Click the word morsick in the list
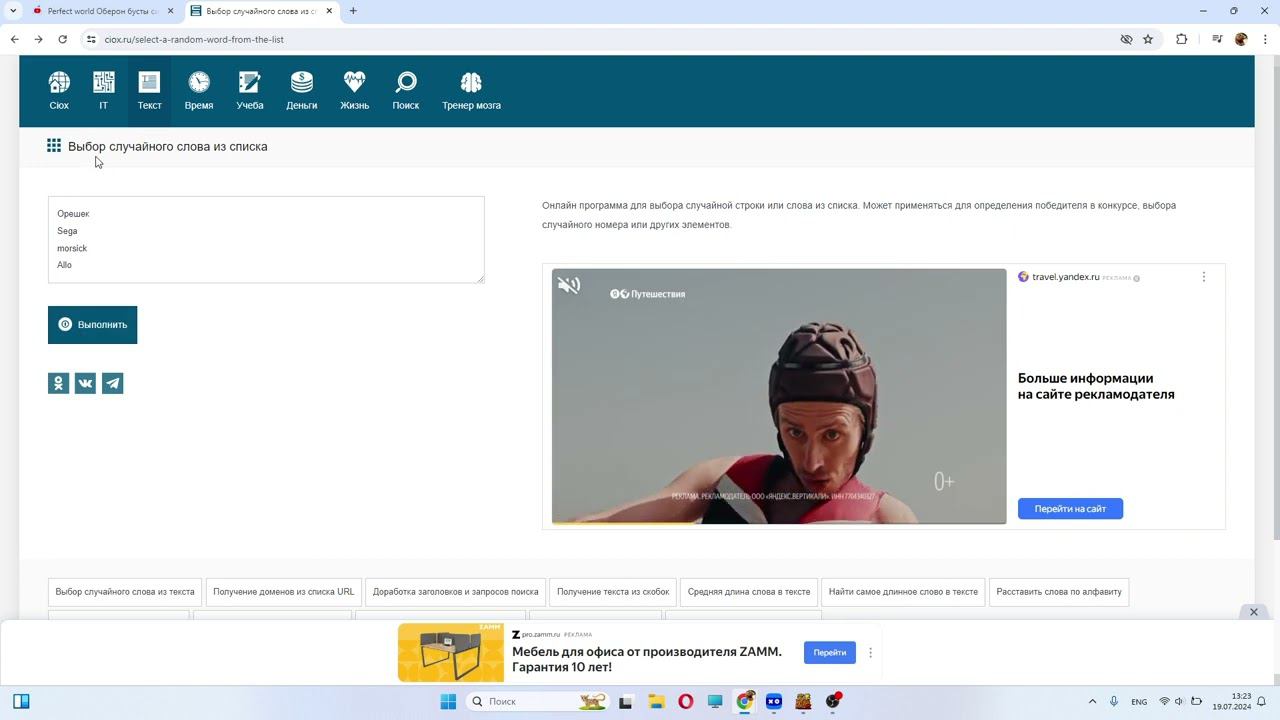The height and width of the screenshot is (720, 1280). tap(72, 248)
